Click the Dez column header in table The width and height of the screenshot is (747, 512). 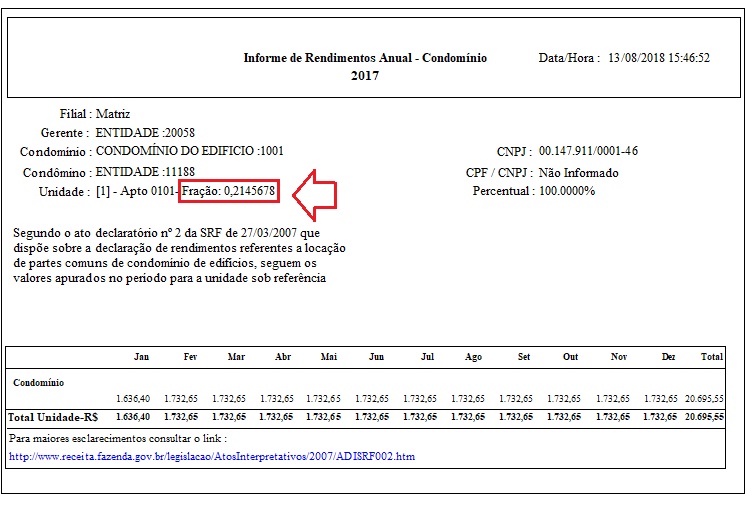[669, 357]
